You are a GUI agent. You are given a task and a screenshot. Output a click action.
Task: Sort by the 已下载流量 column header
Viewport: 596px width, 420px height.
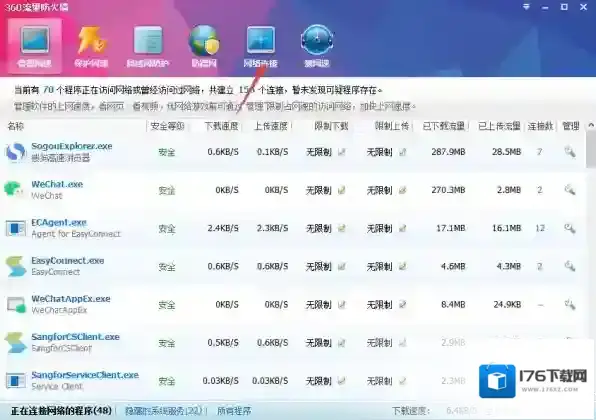click(444, 126)
